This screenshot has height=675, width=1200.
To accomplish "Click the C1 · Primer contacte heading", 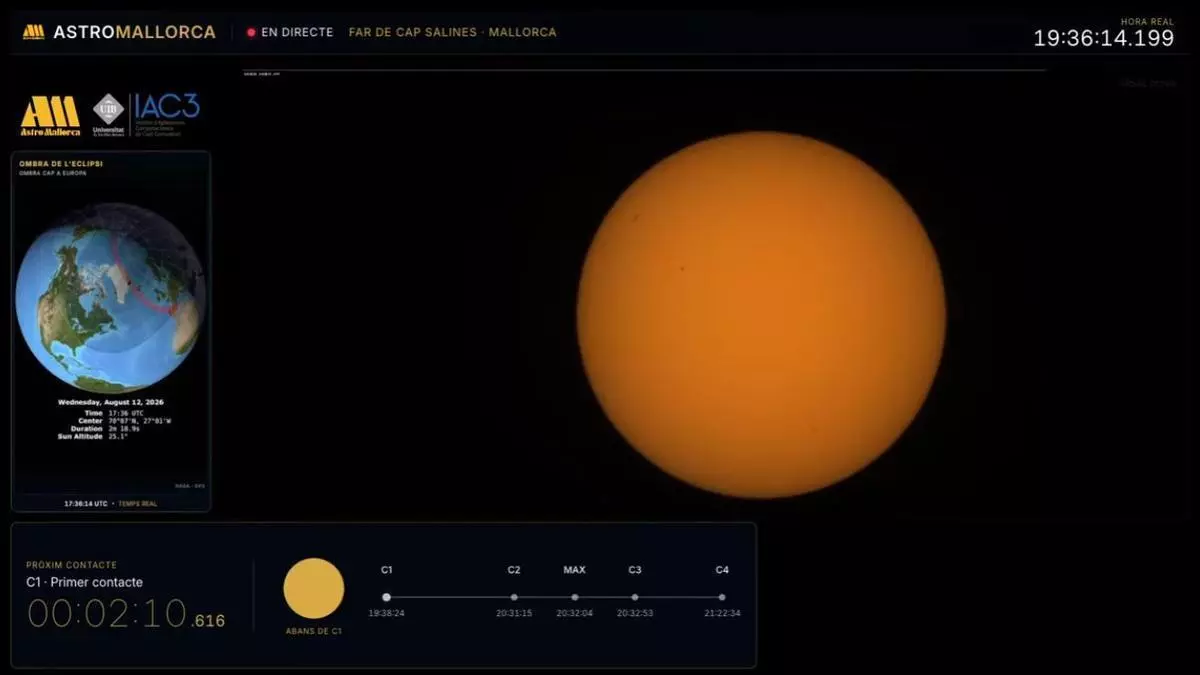I will (x=85, y=582).
